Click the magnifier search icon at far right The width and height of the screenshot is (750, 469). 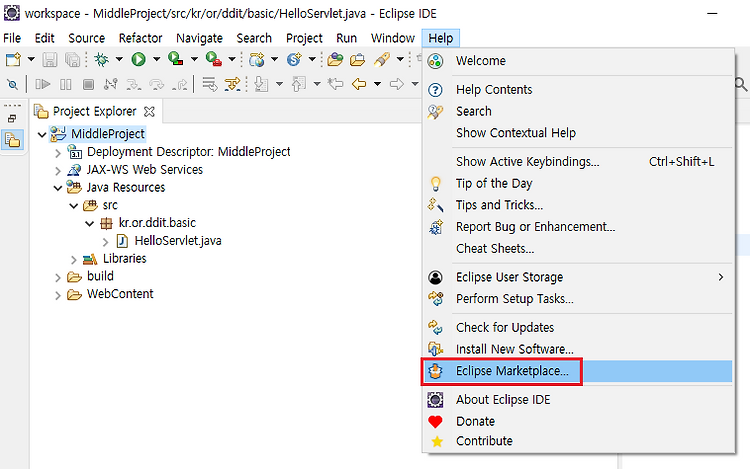click(741, 85)
